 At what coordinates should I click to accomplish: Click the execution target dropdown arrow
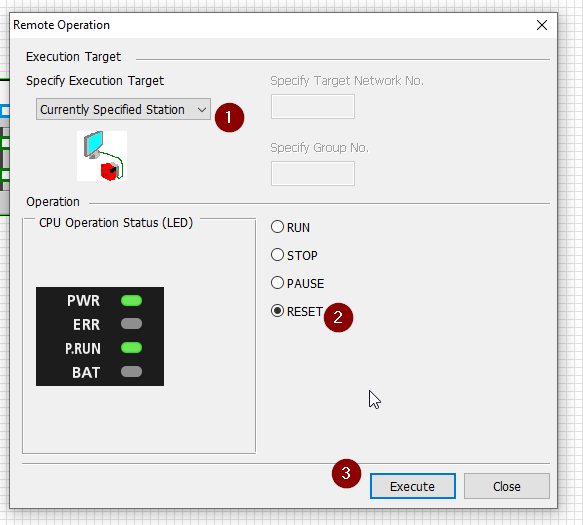(202, 110)
